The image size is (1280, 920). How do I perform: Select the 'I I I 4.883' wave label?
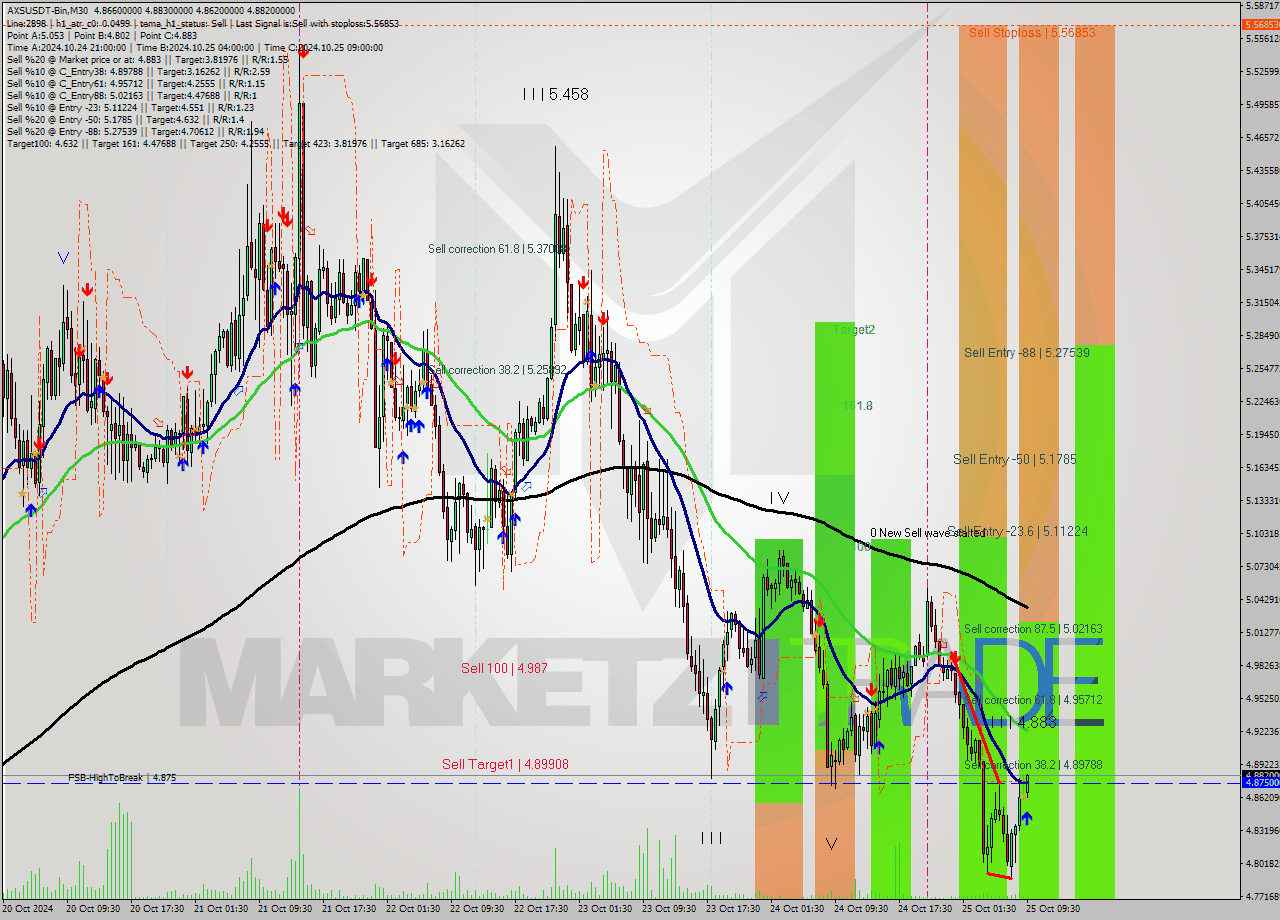[1023, 721]
